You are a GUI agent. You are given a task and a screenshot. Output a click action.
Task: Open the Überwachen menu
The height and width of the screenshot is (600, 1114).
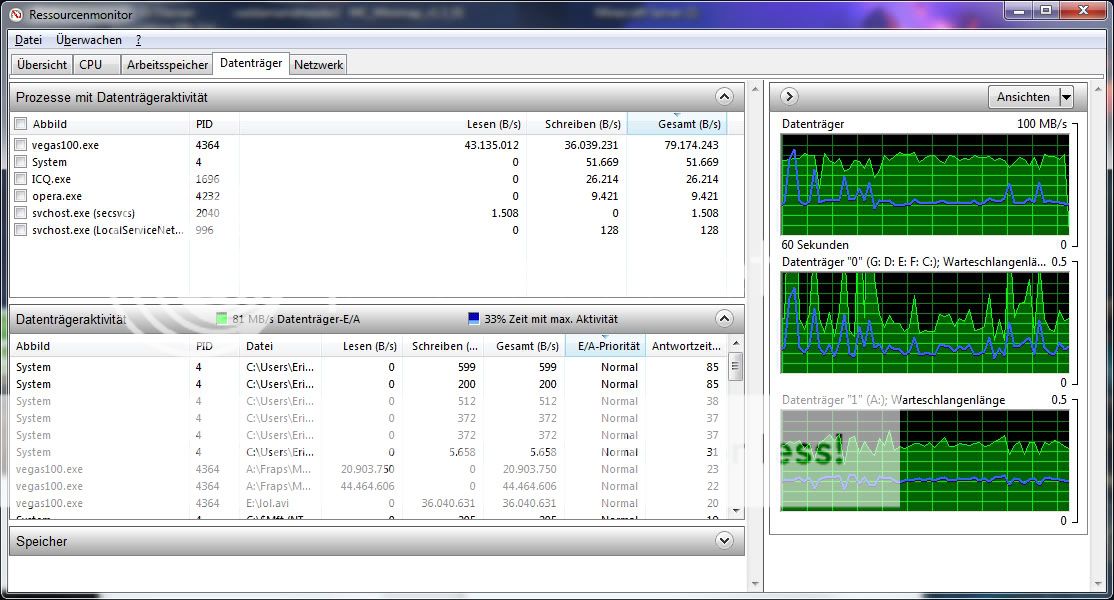89,40
